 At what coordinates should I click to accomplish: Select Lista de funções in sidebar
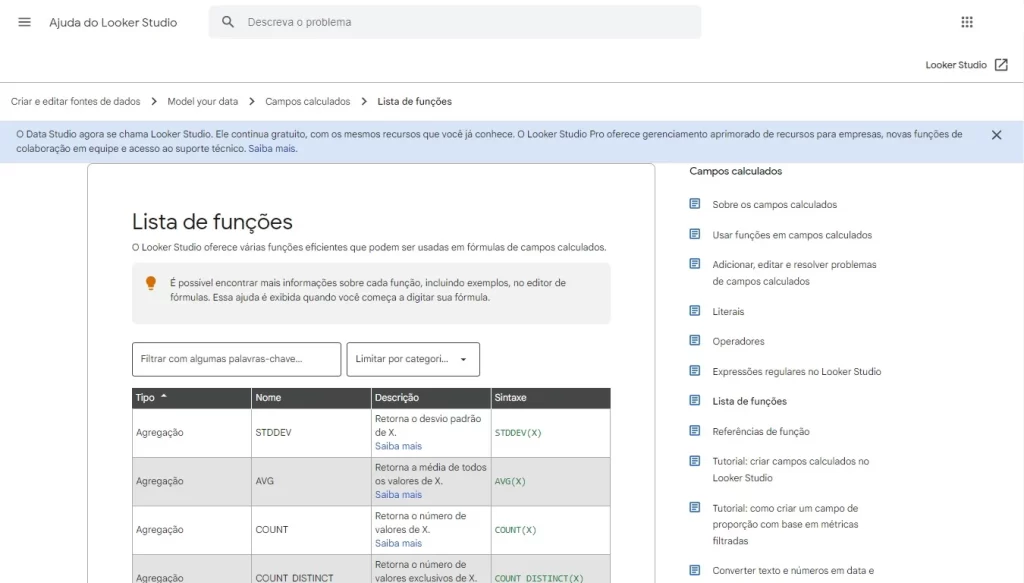[x=750, y=402]
